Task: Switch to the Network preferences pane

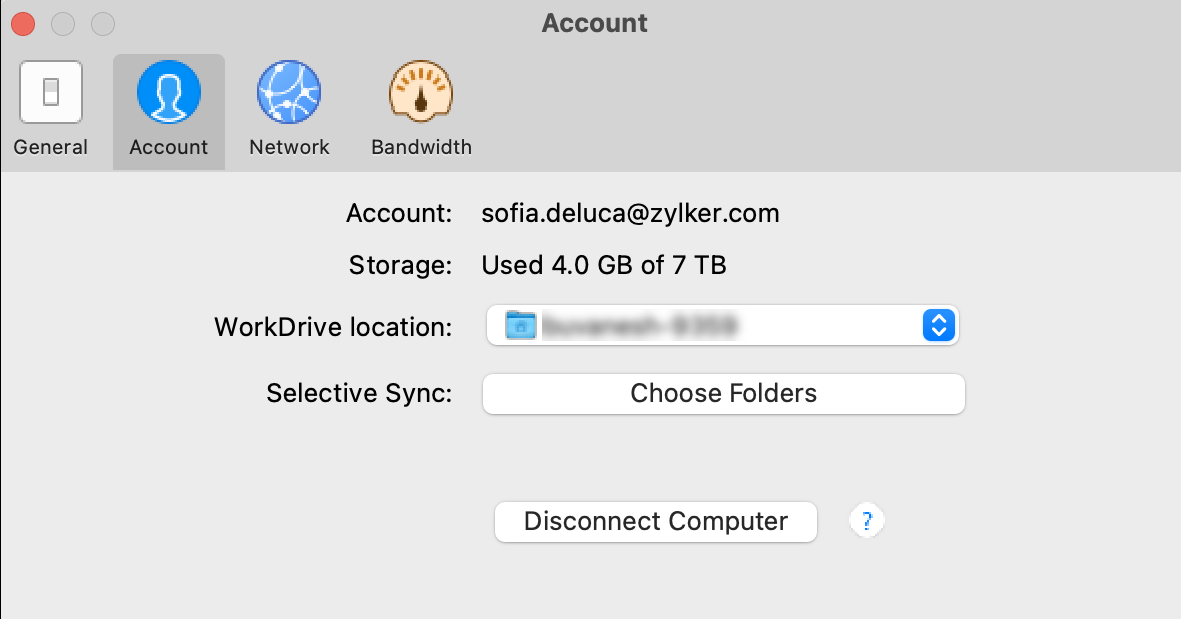Action: point(289,110)
